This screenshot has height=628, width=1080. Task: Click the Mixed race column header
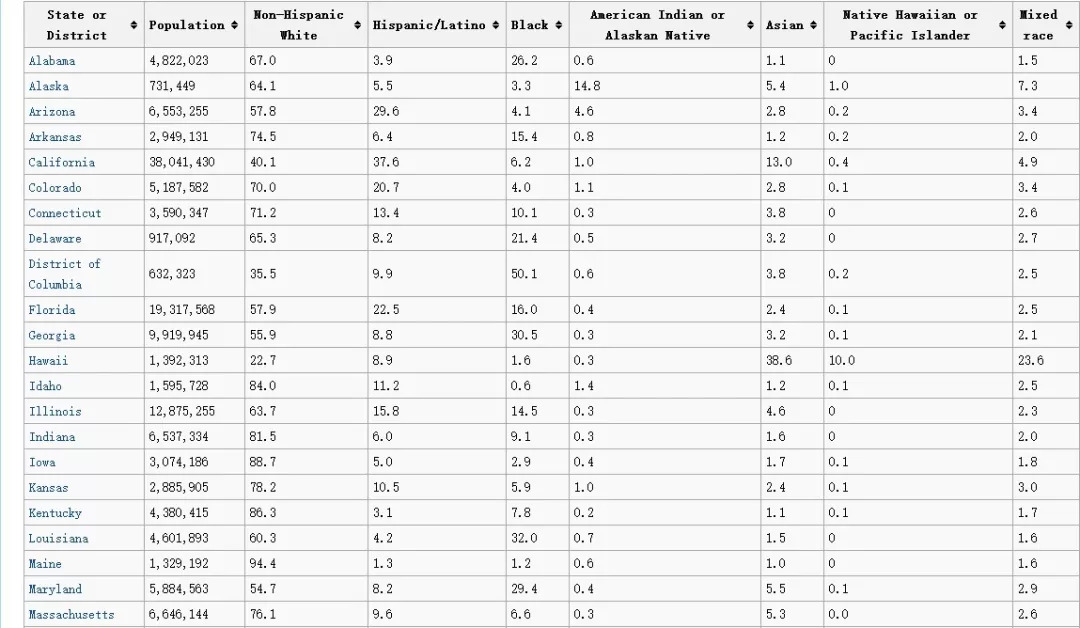[x=1038, y=25]
